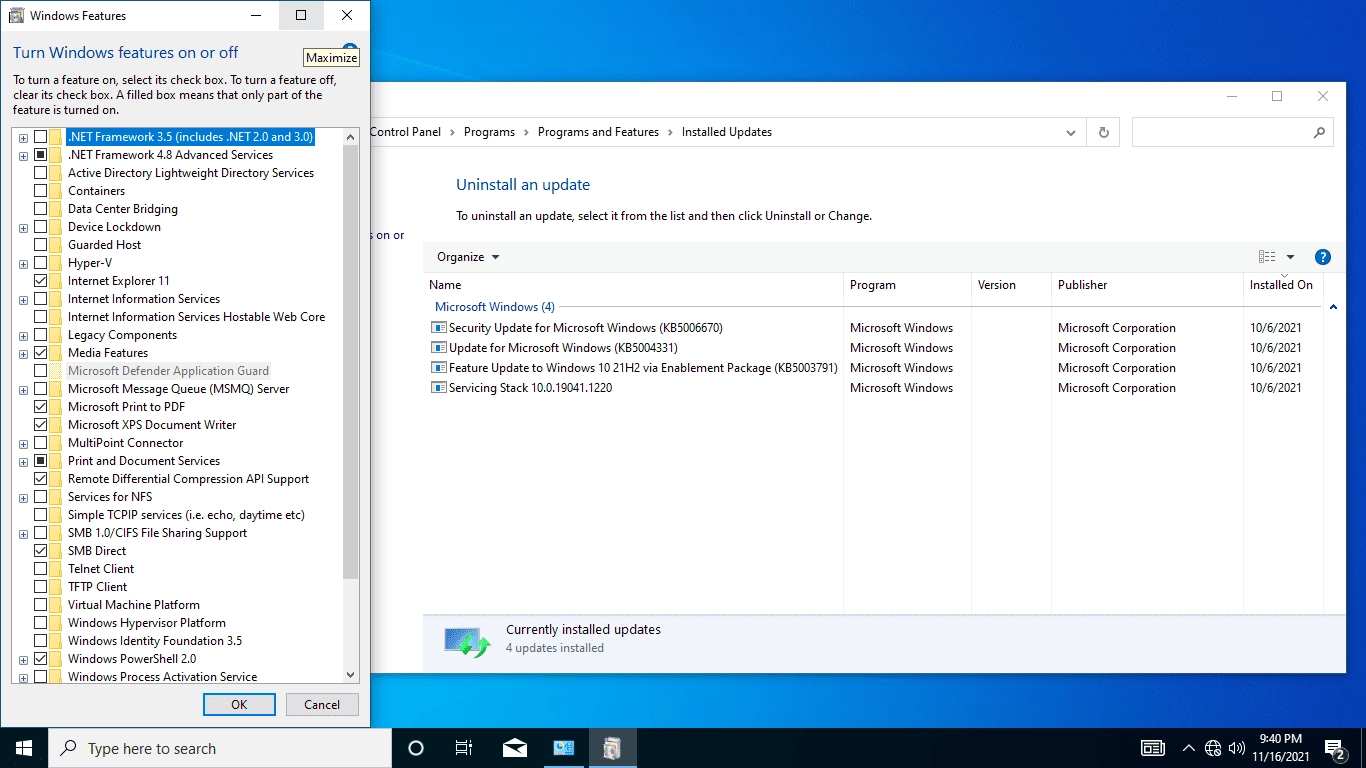Switch to Control Panel taskbar window
Image resolution: width=1366 pixels, height=768 pixels.
pyautogui.click(x=564, y=748)
